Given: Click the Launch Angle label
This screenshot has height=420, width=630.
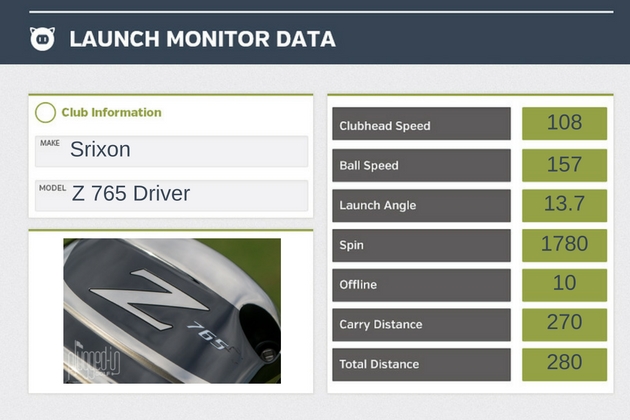Looking at the screenshot, I should [x=421, y=205].
